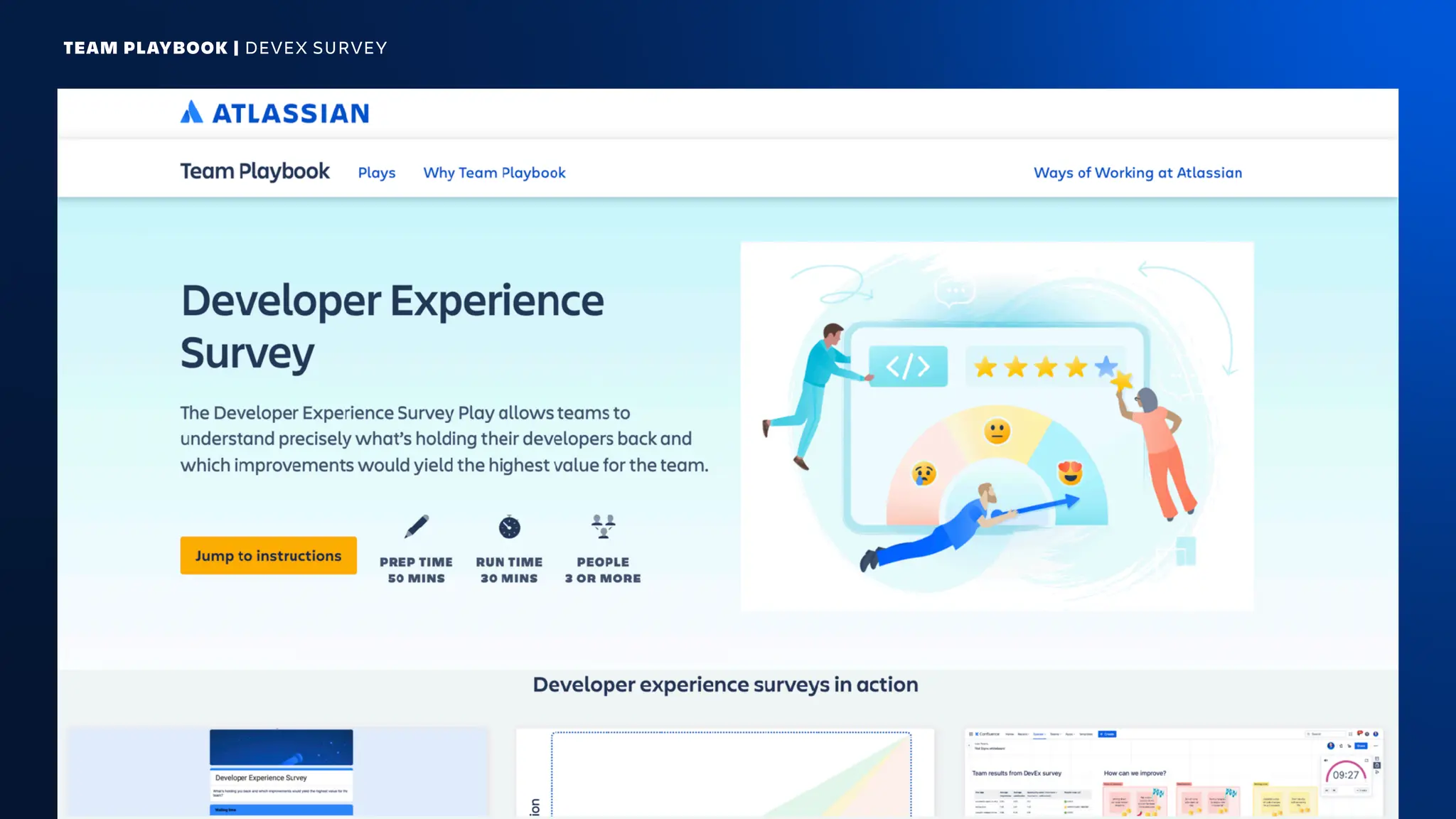Click the stopwatch Run Time icon
Image resolution: width=1456 pixels, height=819 pixels.
coord(509,527)
